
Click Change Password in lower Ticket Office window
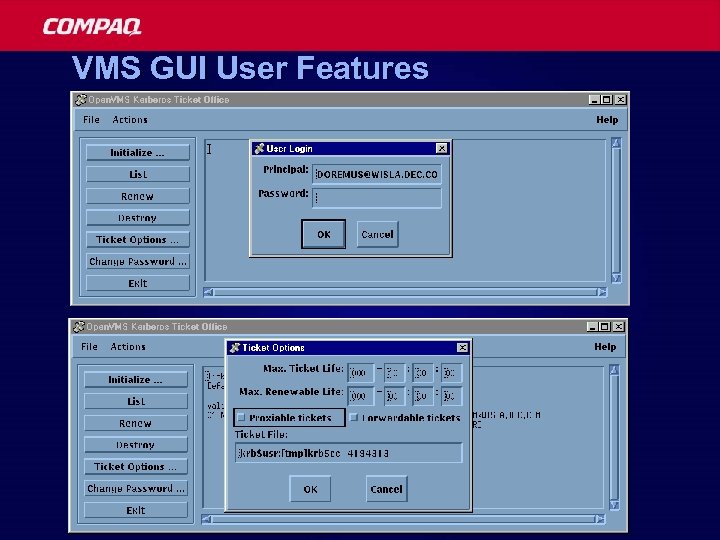(x=135, y=489)
